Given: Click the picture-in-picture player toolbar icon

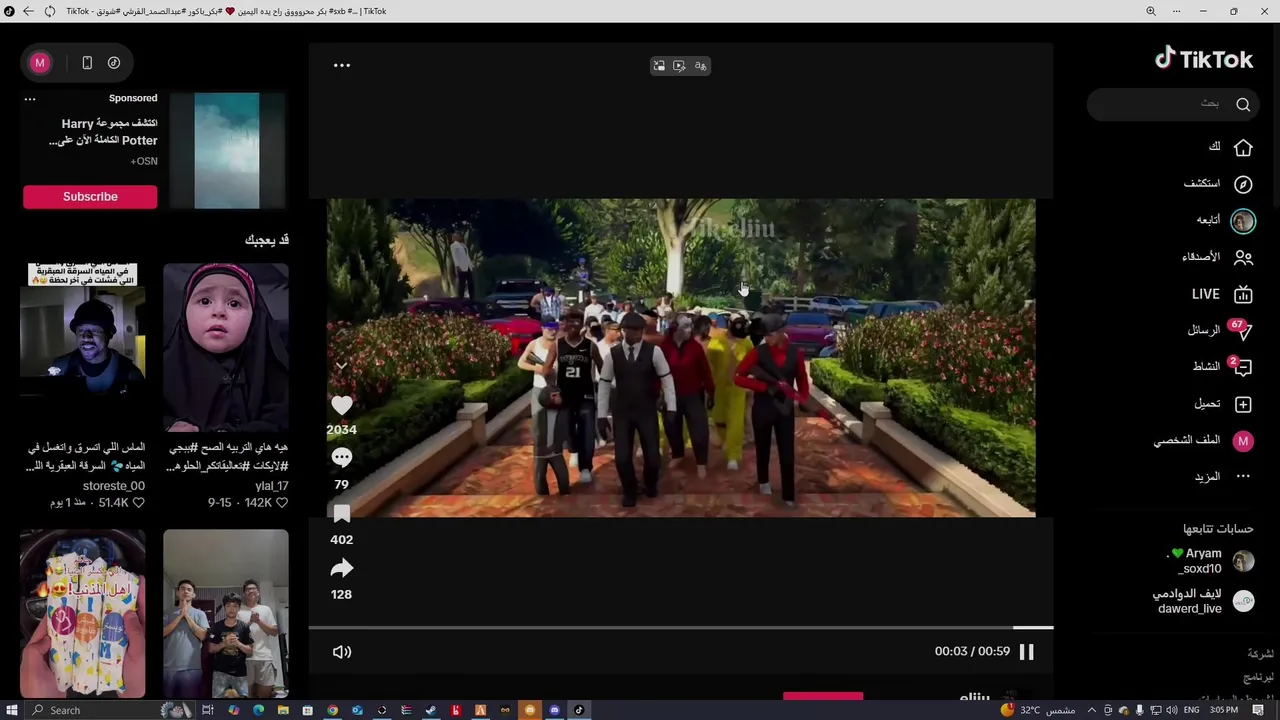Looking at the screenshot, I should [x=680, y=65].
